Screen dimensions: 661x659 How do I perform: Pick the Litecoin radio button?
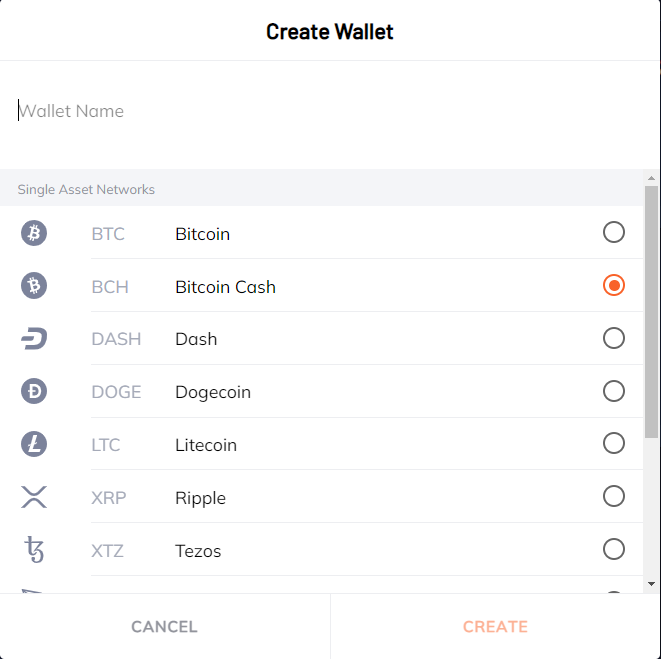613,443
